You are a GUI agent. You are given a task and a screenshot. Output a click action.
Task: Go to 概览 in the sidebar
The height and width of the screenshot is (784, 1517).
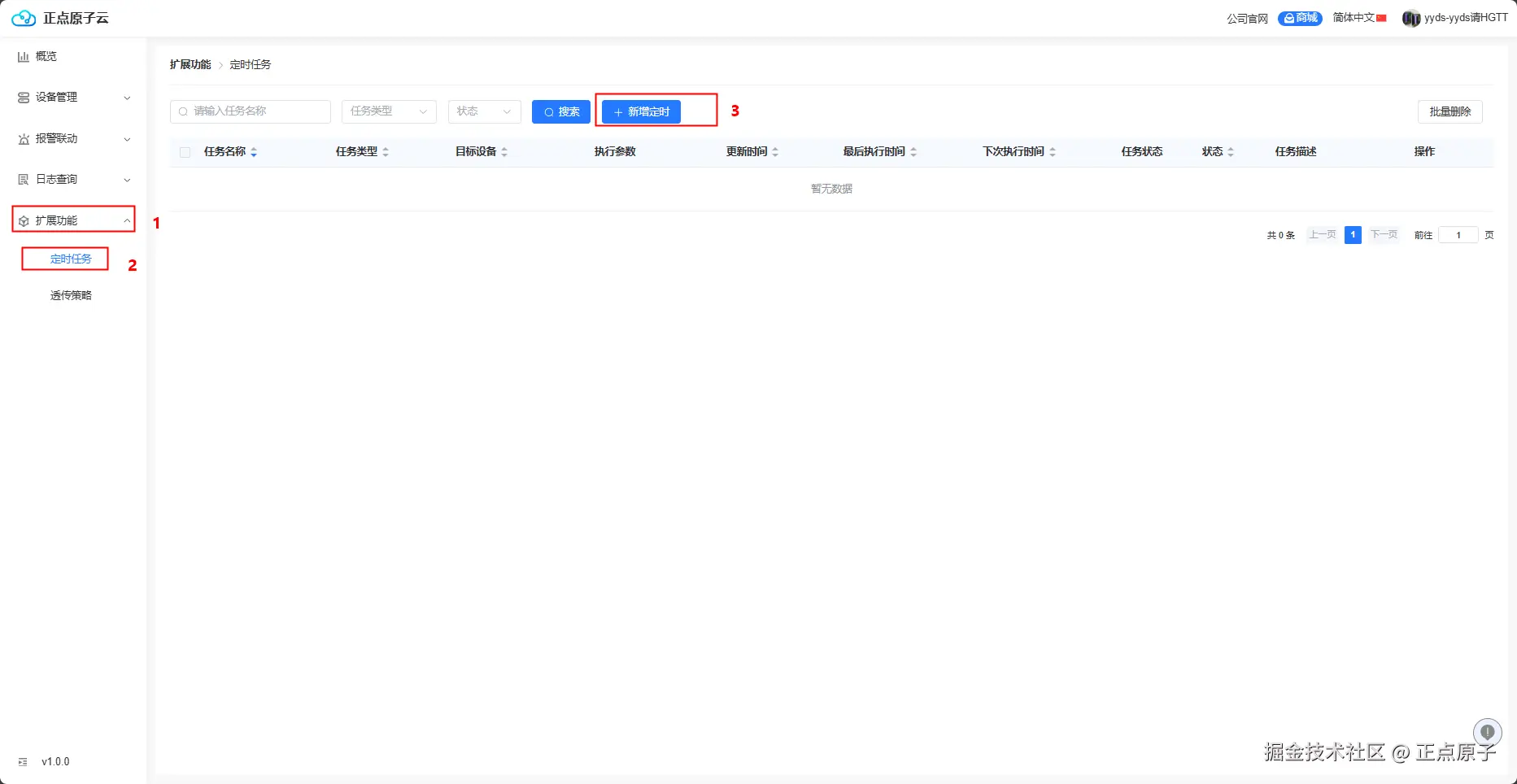tap(46, 56)
